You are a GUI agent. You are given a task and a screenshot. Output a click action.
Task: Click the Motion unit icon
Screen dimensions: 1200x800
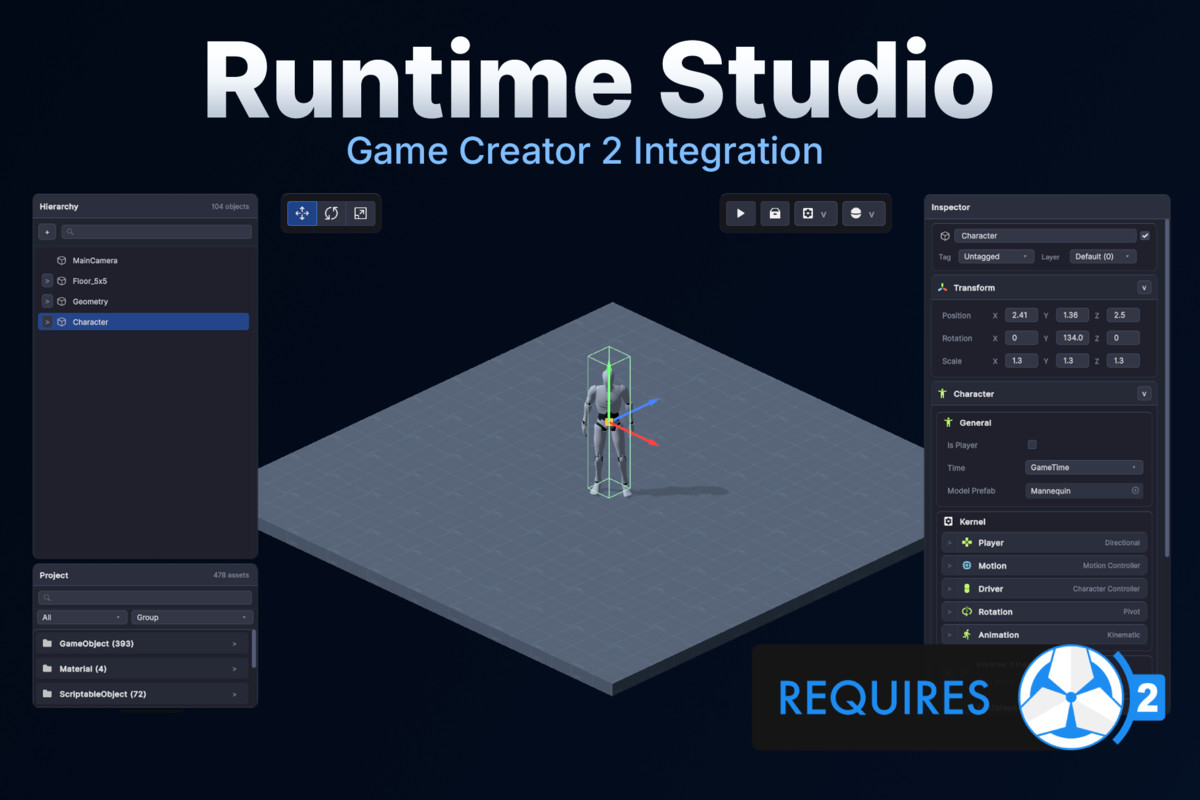(x=967, y=566)
